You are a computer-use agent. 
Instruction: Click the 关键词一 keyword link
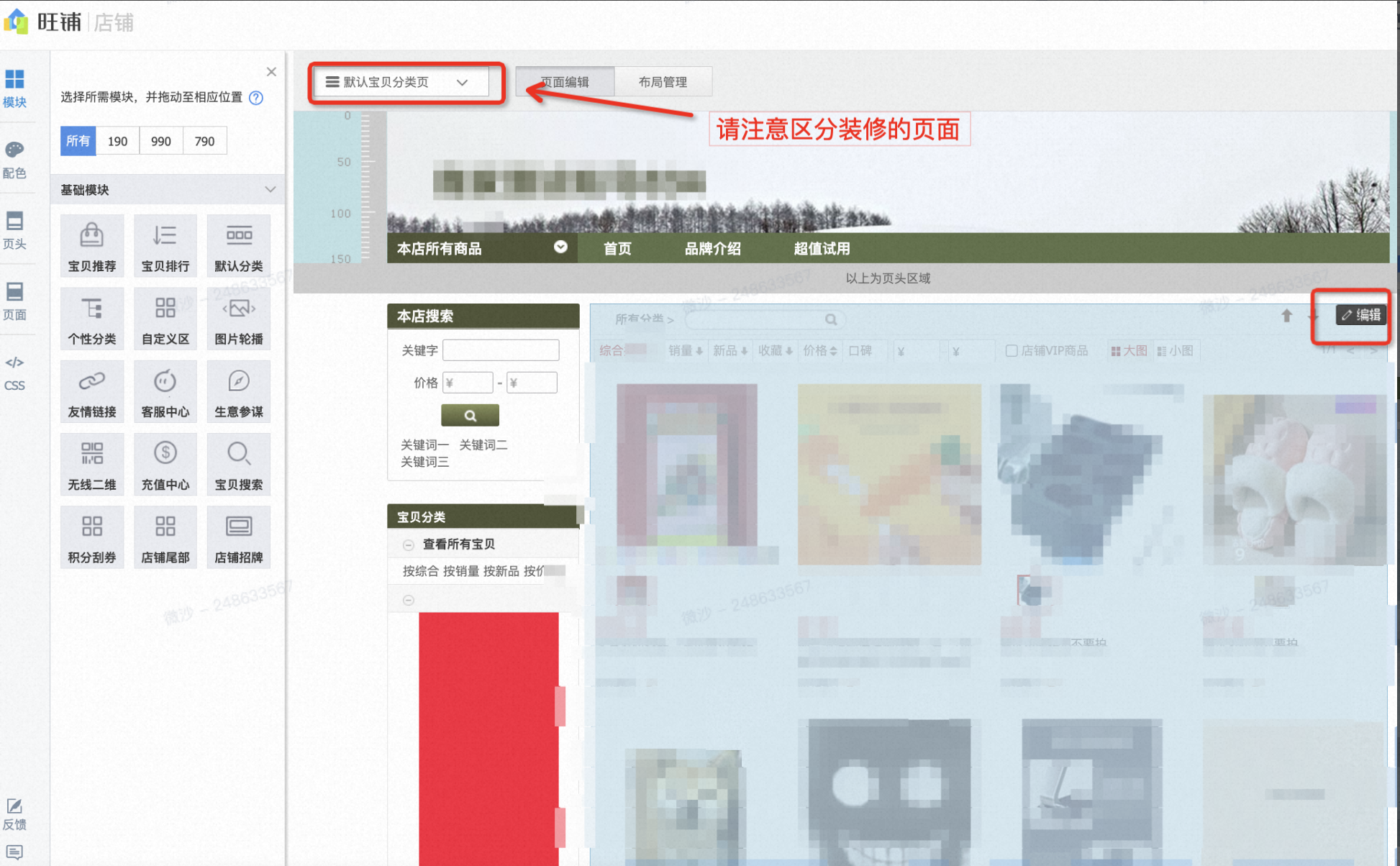coord(424,445)
